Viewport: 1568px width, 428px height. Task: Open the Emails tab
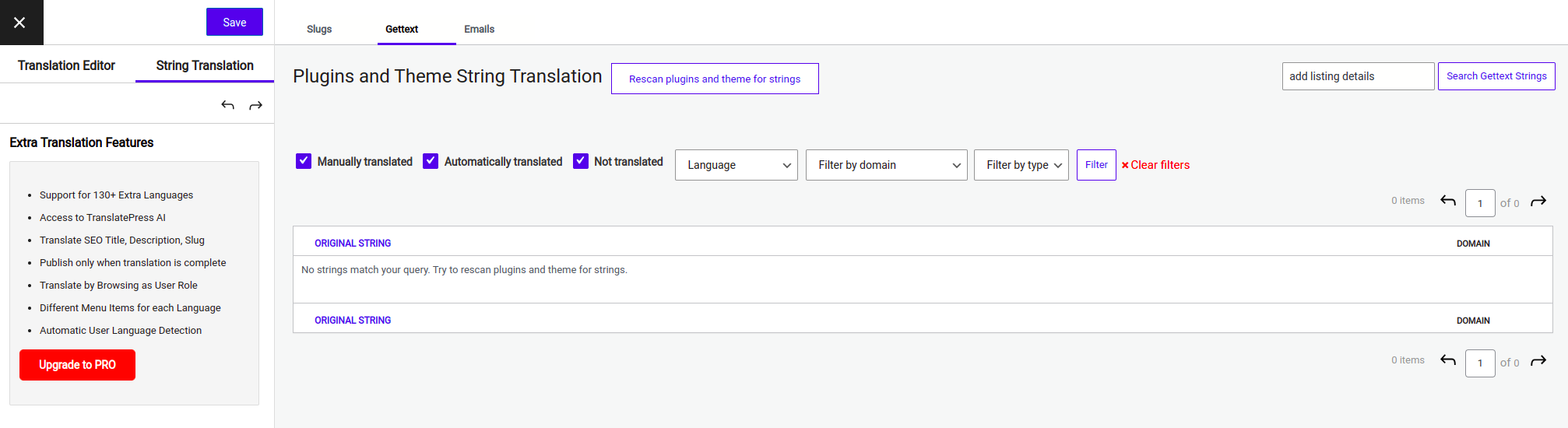480,29
